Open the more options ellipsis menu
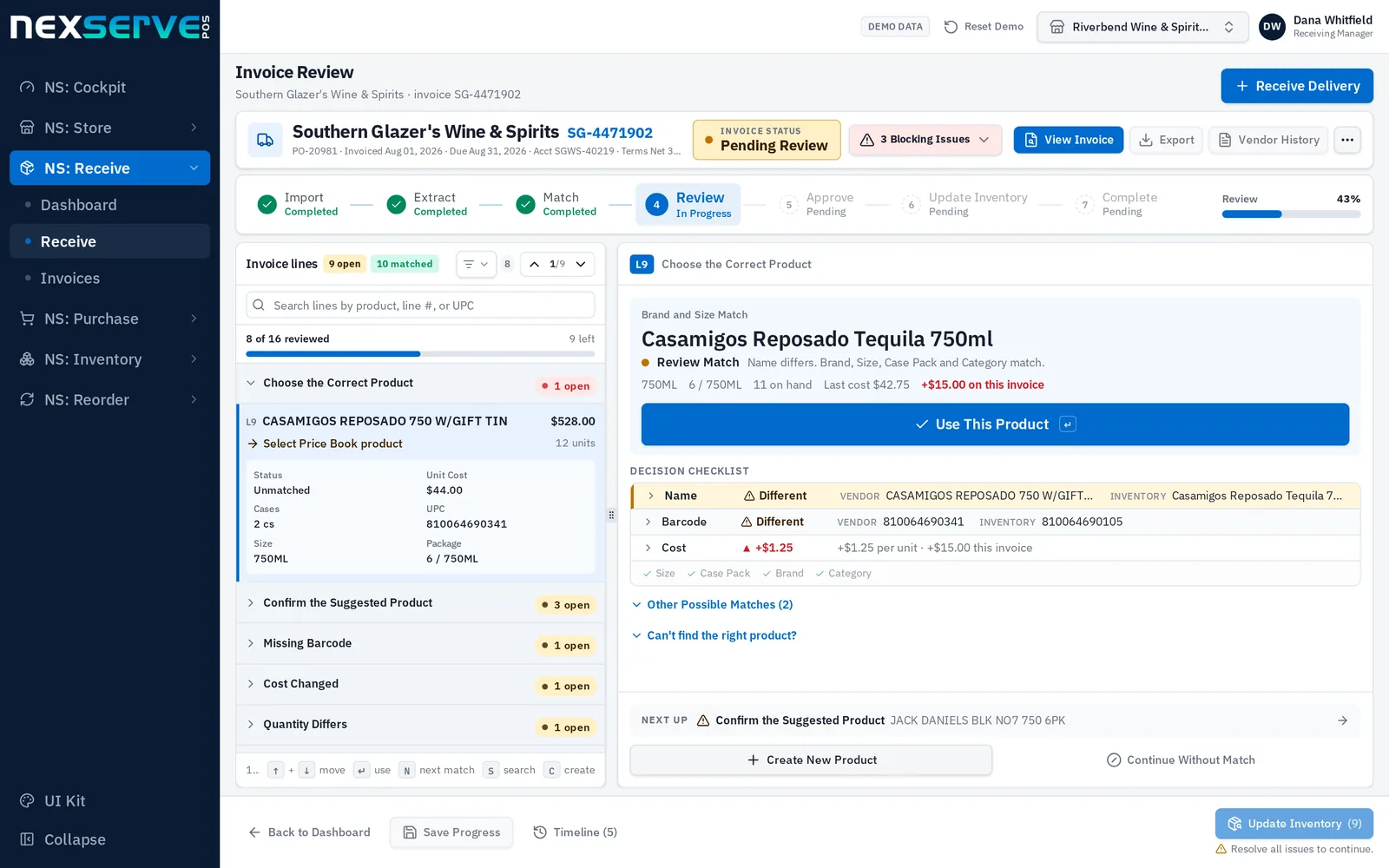Screen dimensions: 1389x868 1347,140
